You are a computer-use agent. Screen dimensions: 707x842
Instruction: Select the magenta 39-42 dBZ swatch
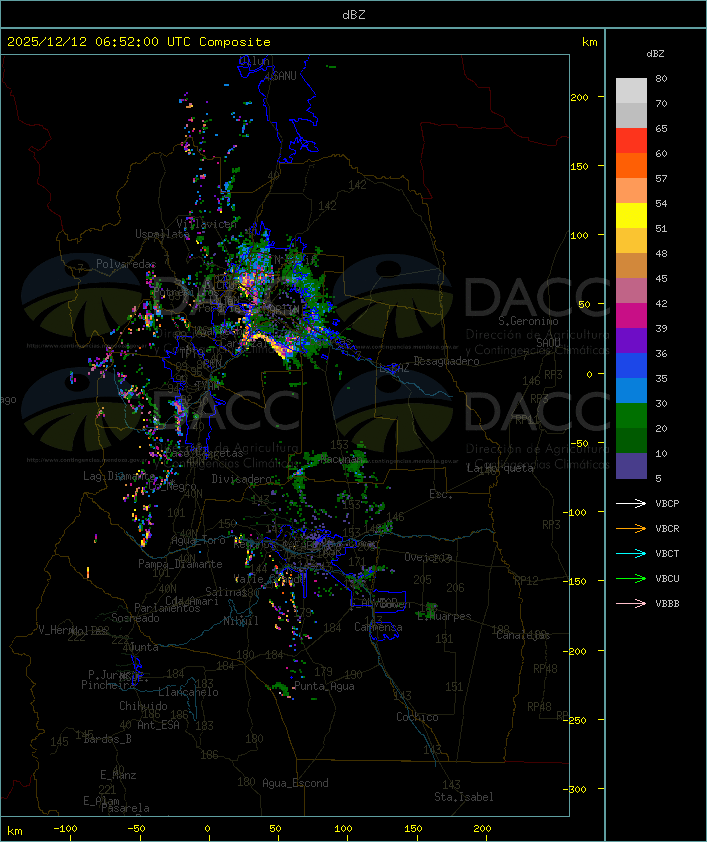631,315
